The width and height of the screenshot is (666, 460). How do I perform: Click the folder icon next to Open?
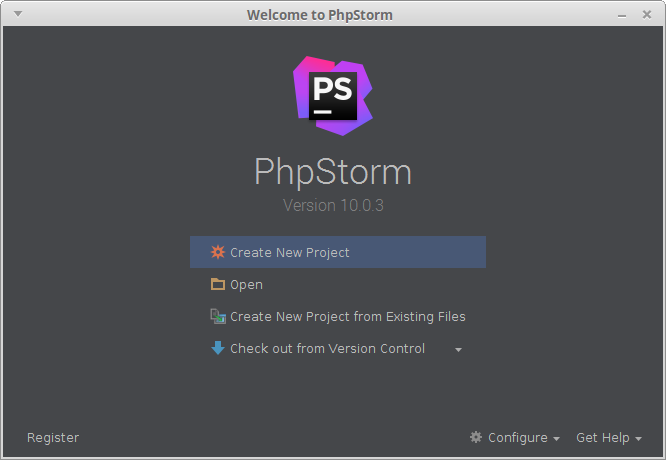(x=218, y=284)
